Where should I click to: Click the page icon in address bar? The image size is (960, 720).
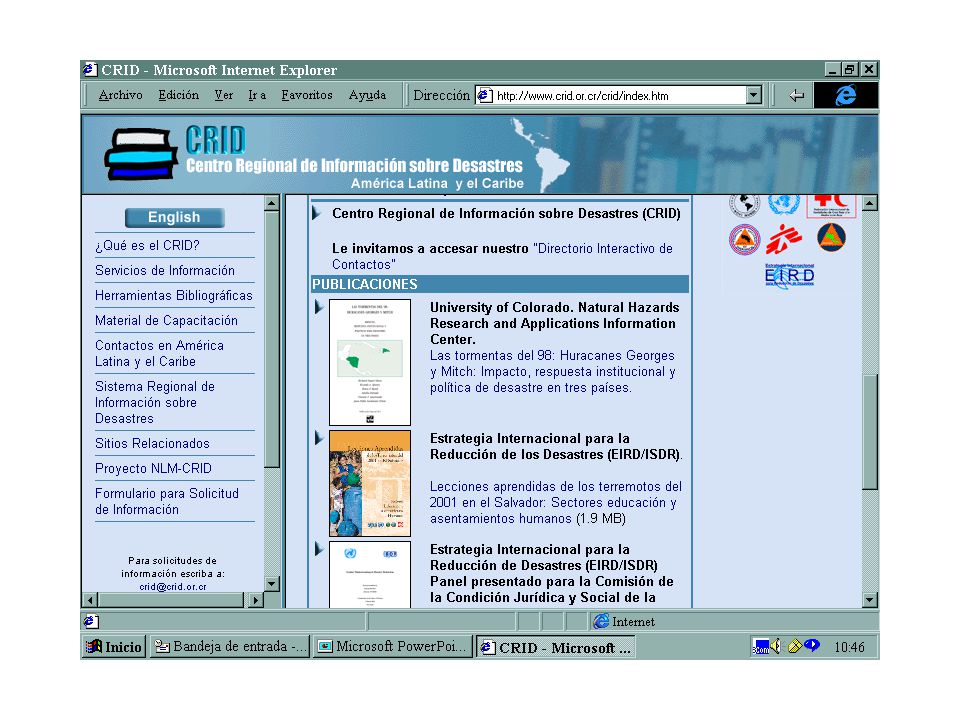485,96
